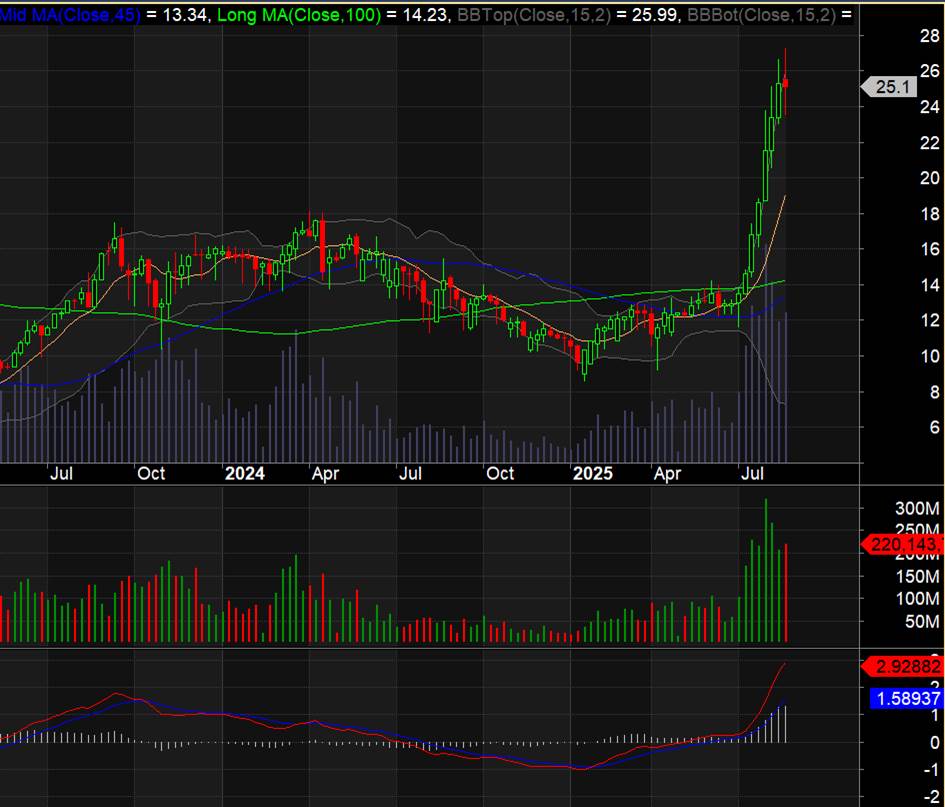The height and width of the screenshot is (807, 945).
Task: Click the 6 price axis label
Action: [x=935, y=427]
